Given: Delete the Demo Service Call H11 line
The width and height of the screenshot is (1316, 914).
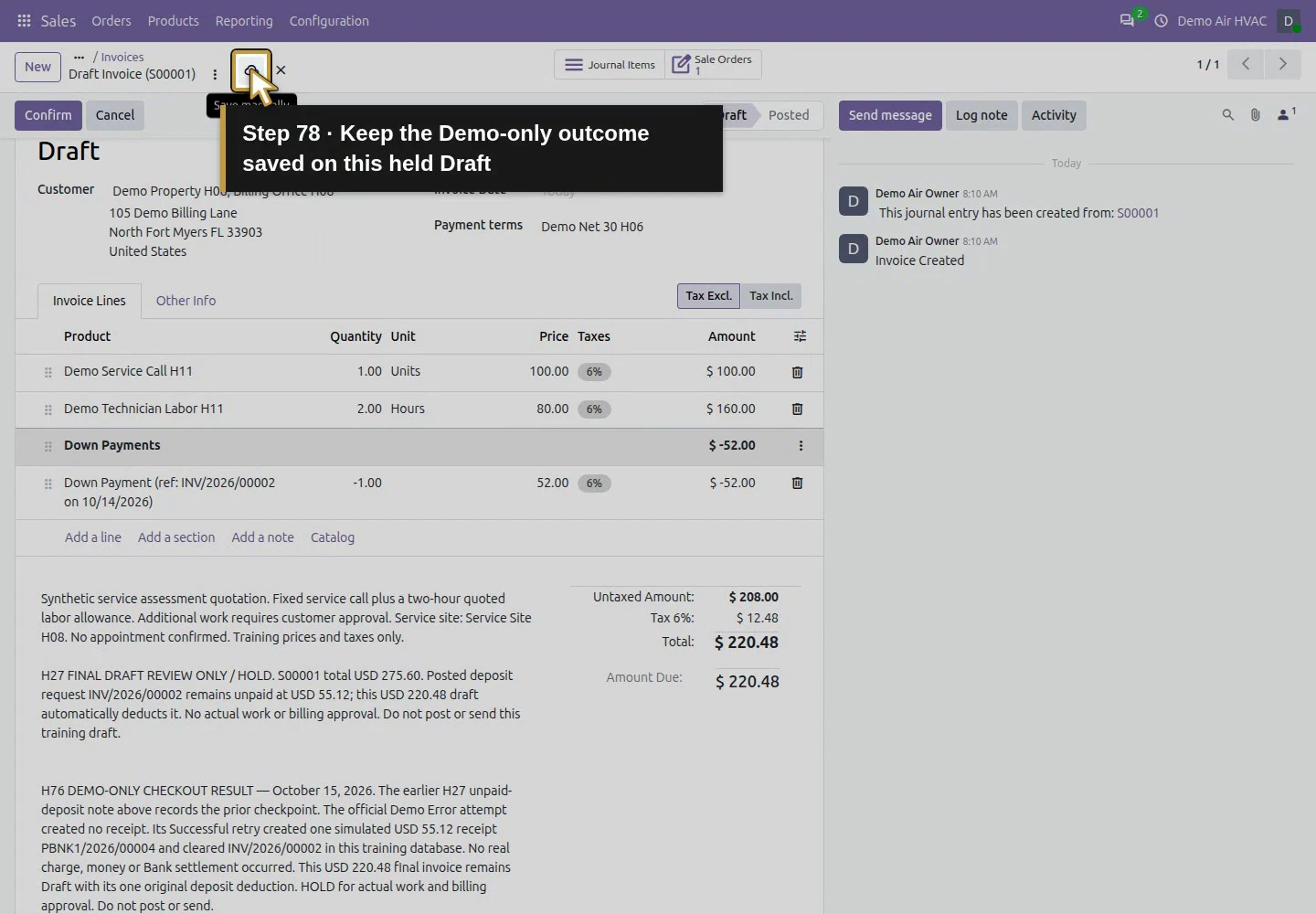Looking at the screenshot, I should (x=797, y=372).
